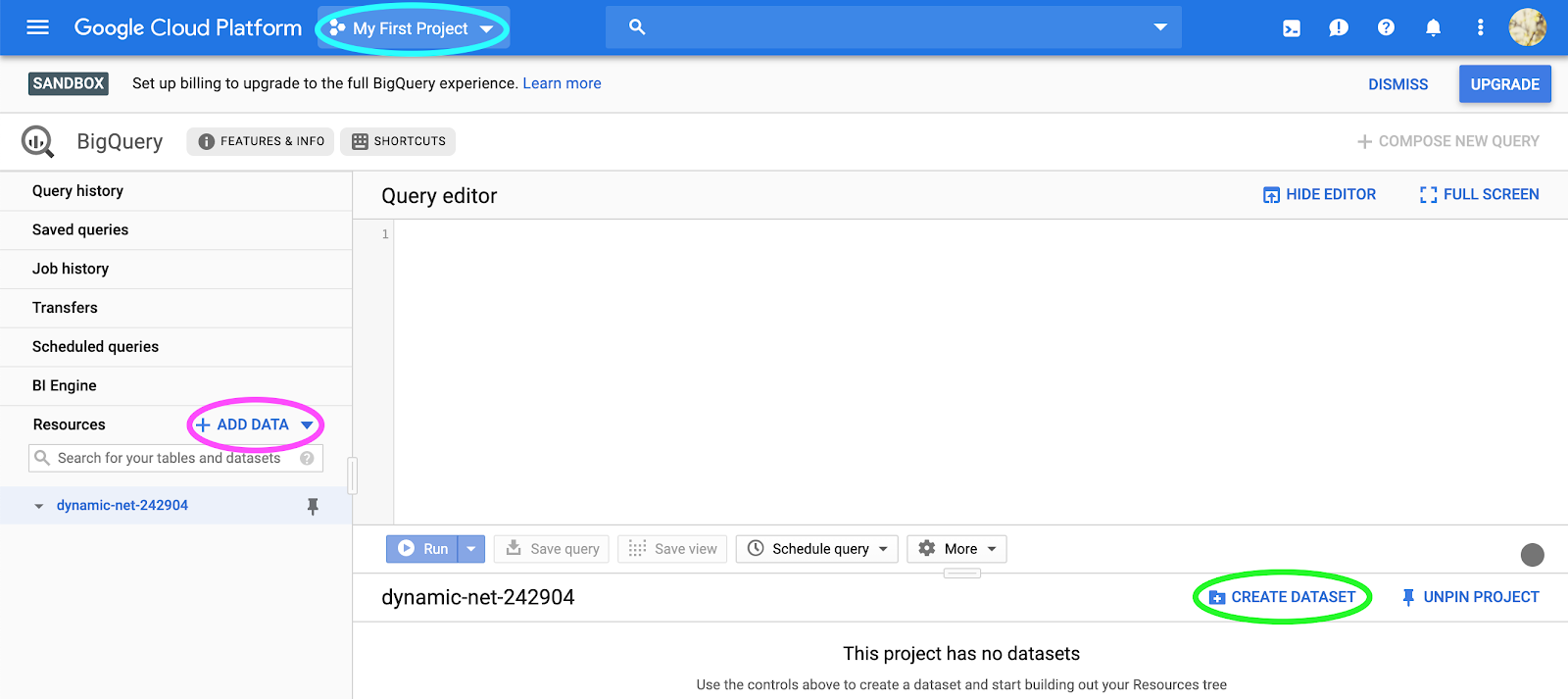Click the UPGRADE button
1568x699 pixels.
coord(1505,84)
